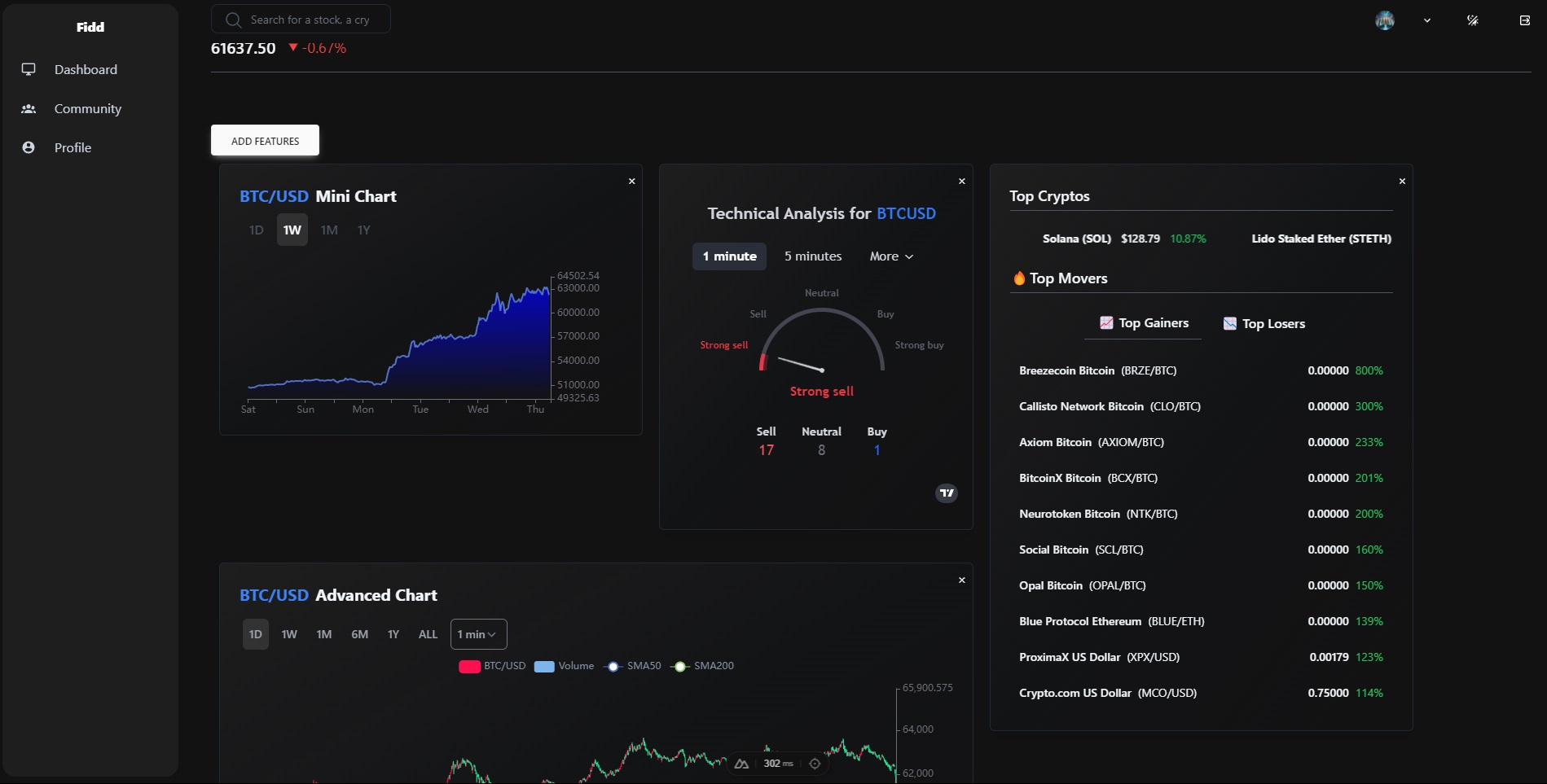Click the TradingView logo badge
This screenshot has height=784, width=1547.
946,493
